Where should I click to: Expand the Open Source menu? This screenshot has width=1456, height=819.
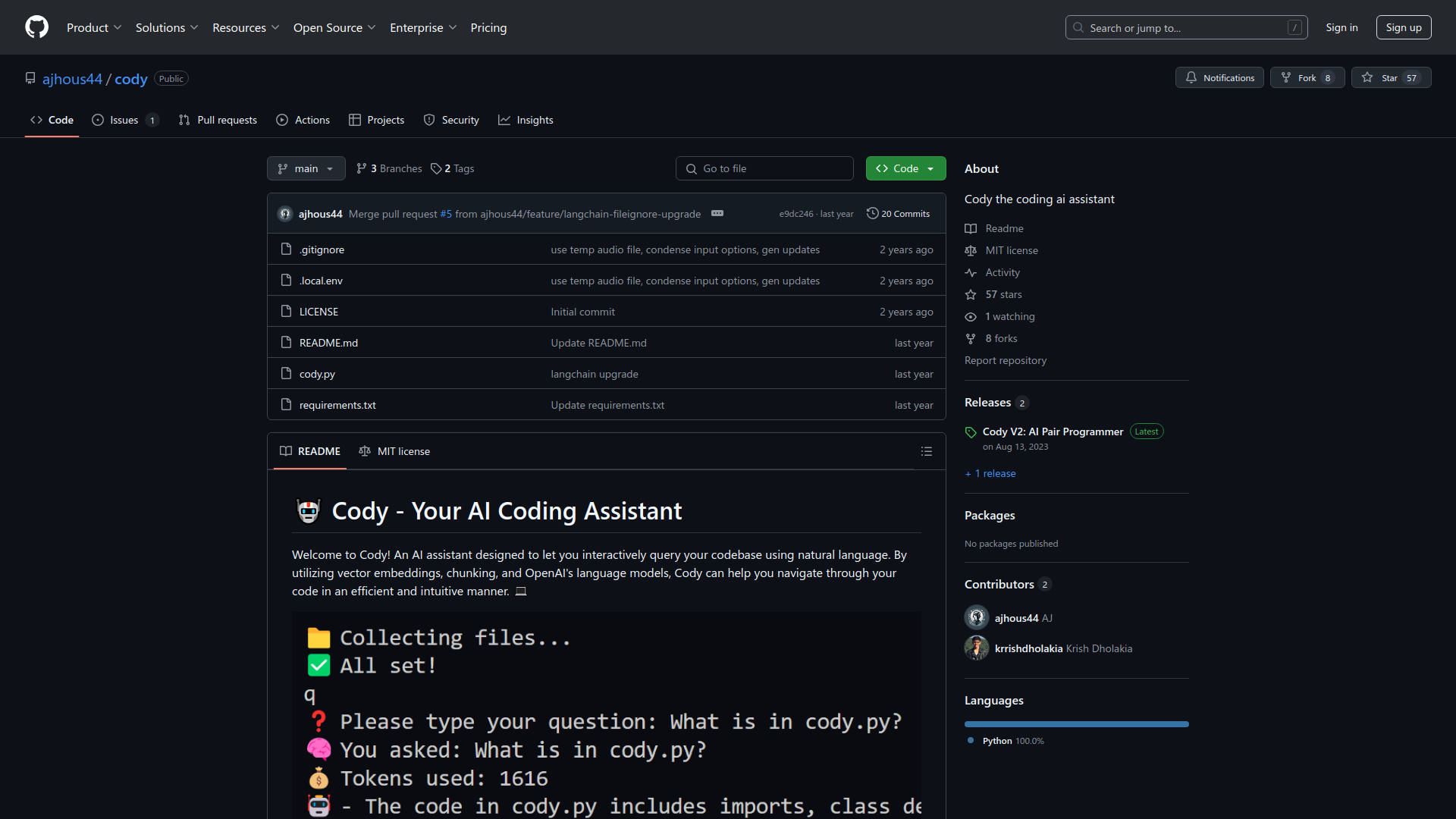(334, 27)
